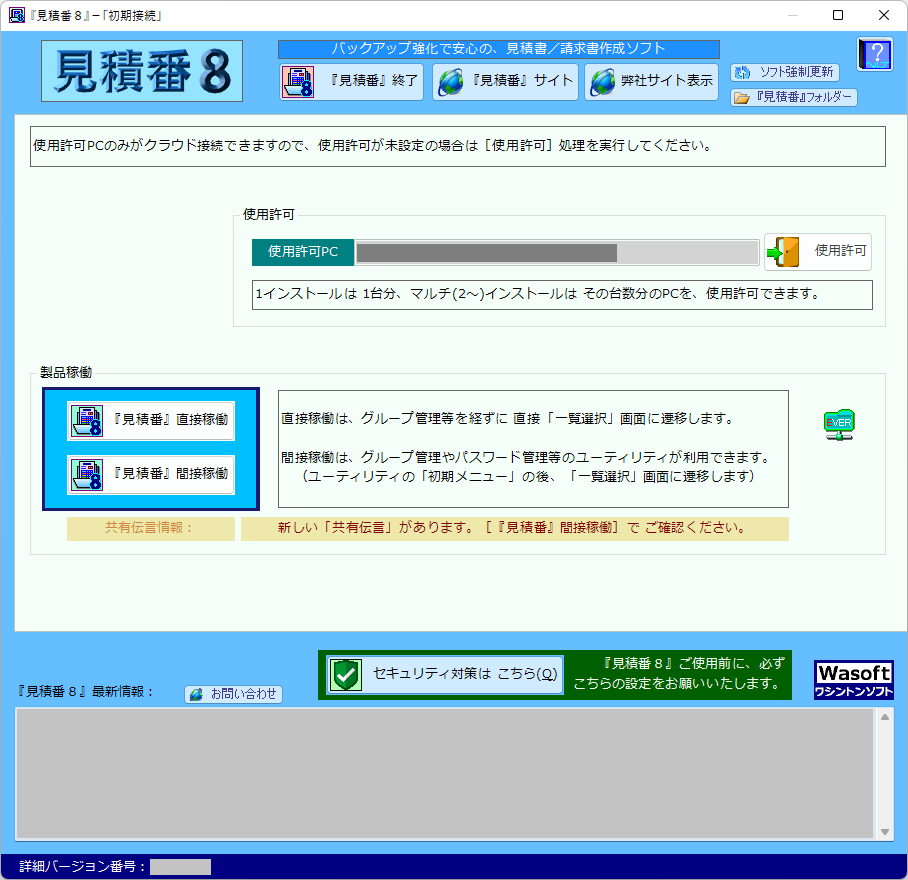This screenshot has width=908, height=880.
Task: Minimize the 見積番８ window
Action: coord(793,15)
